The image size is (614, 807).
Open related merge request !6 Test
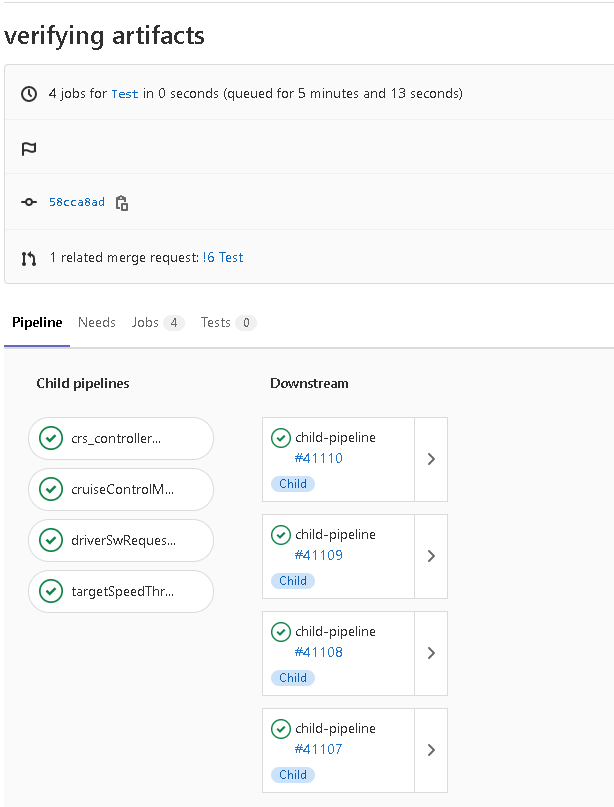tap(223, 258)
